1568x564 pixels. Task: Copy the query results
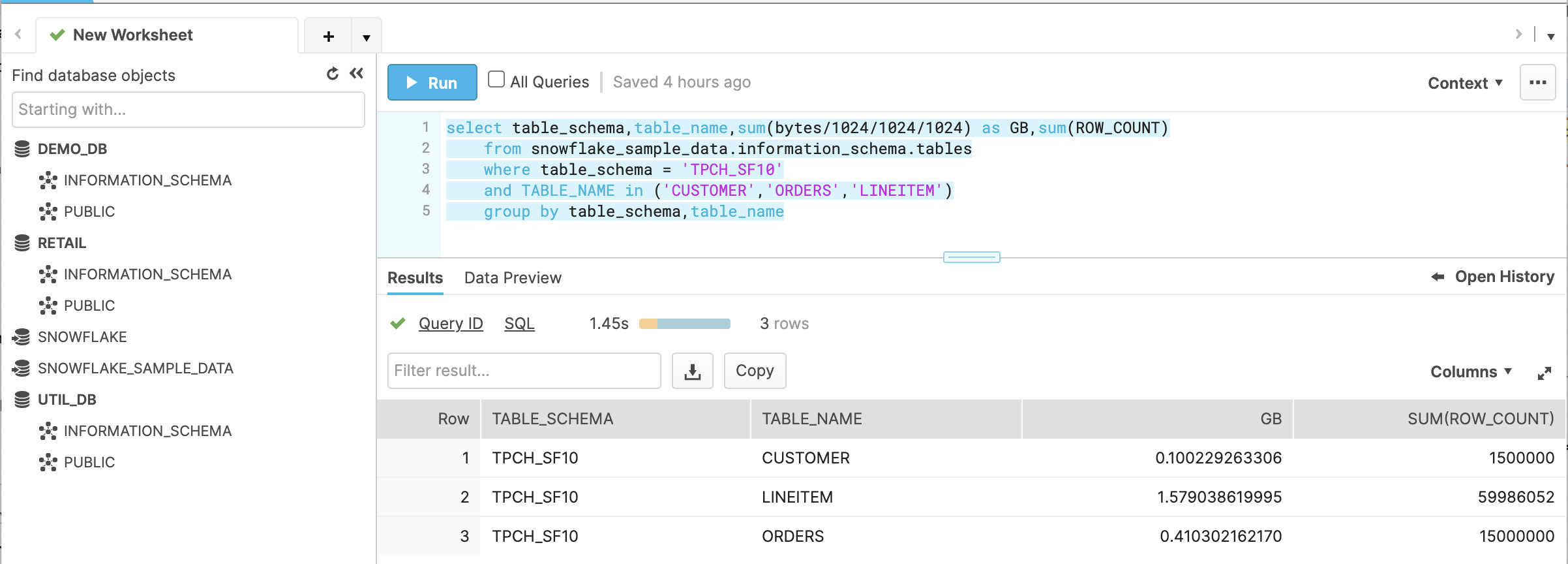755,371
